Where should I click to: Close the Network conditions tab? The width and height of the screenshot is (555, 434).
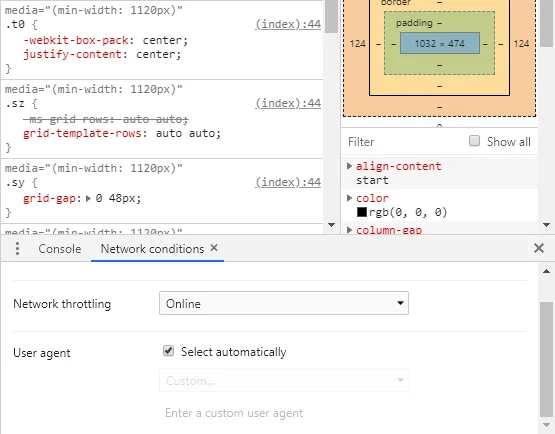[x=214, y=248]
